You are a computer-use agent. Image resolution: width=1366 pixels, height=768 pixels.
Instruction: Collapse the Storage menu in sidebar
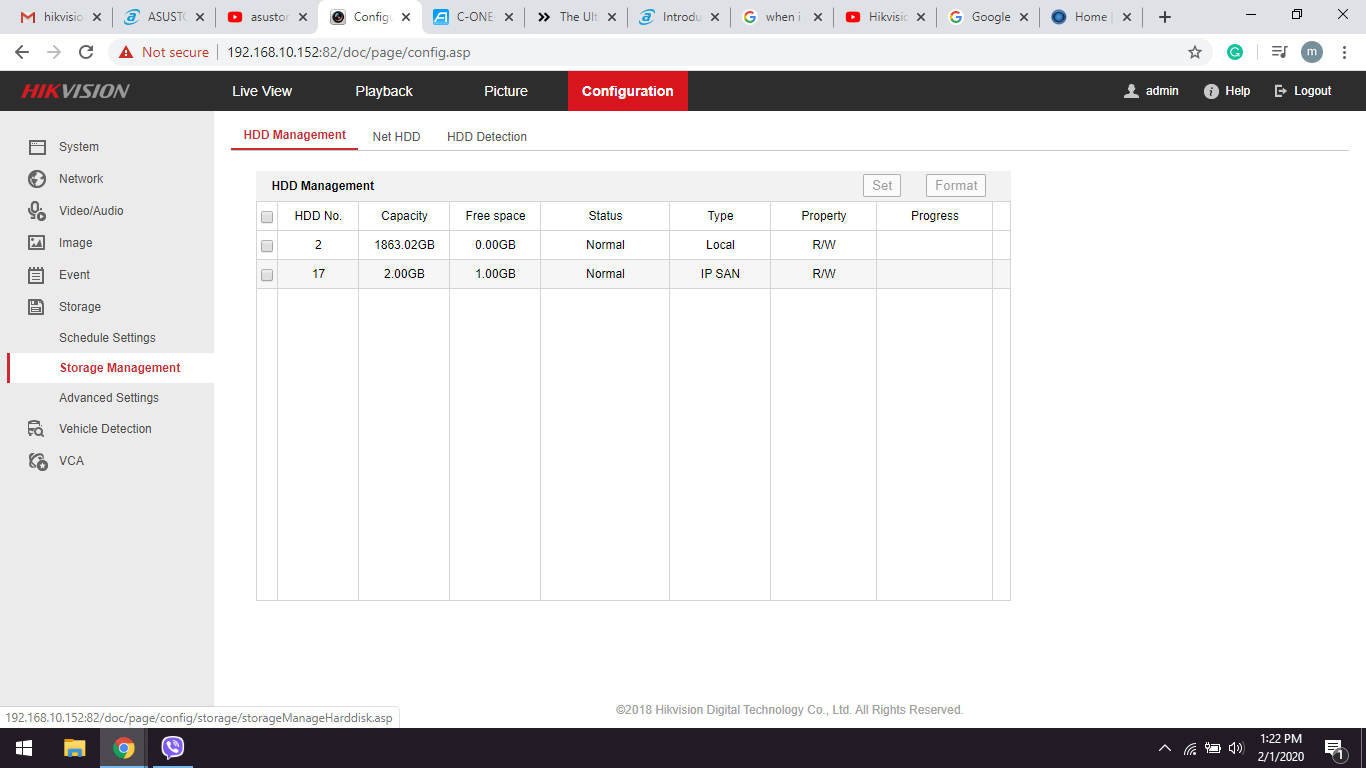(x=79, y=307)
